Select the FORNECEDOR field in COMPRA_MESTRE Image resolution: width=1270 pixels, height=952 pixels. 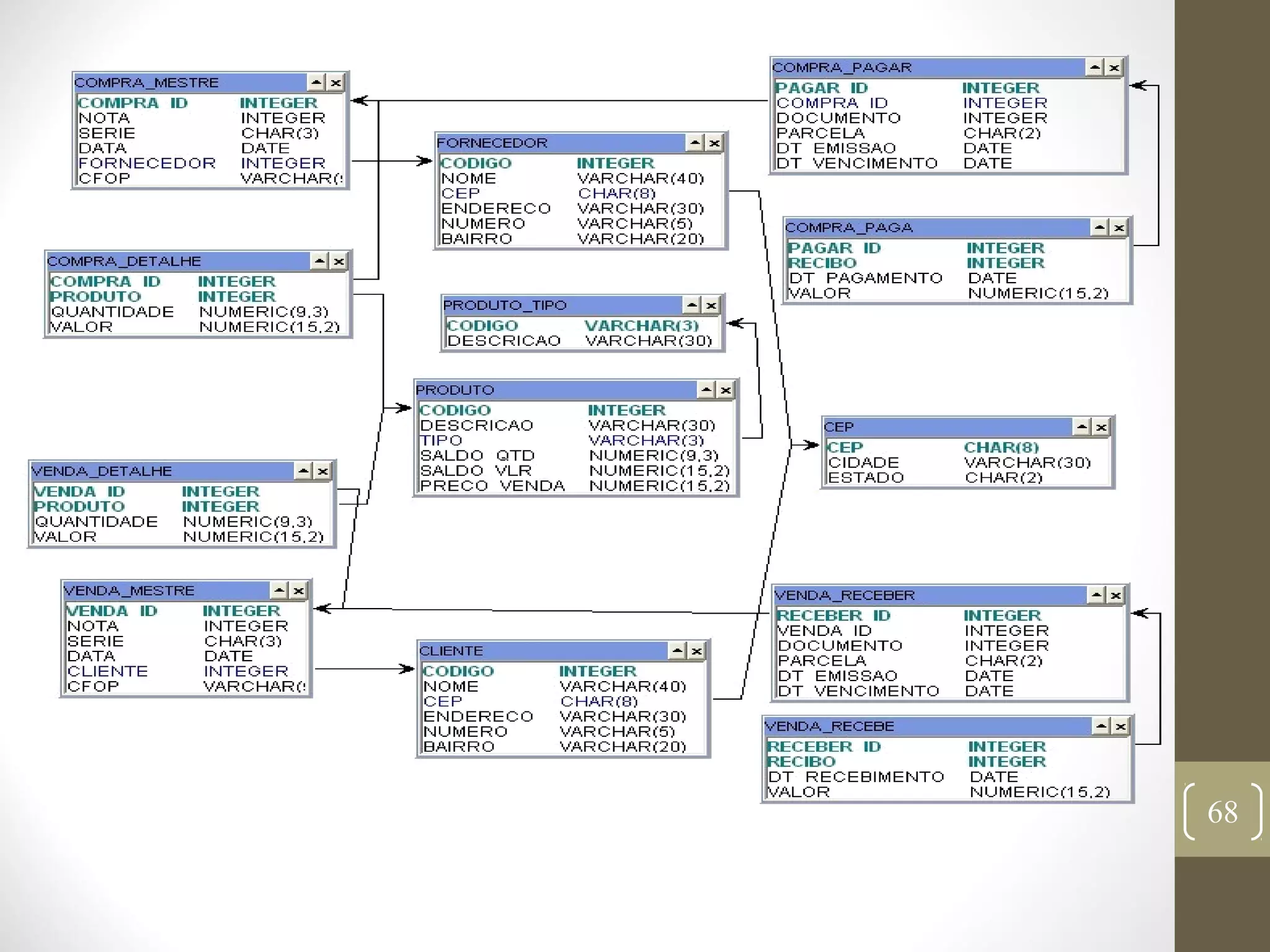pyautogui.click(x=147, y=163)
